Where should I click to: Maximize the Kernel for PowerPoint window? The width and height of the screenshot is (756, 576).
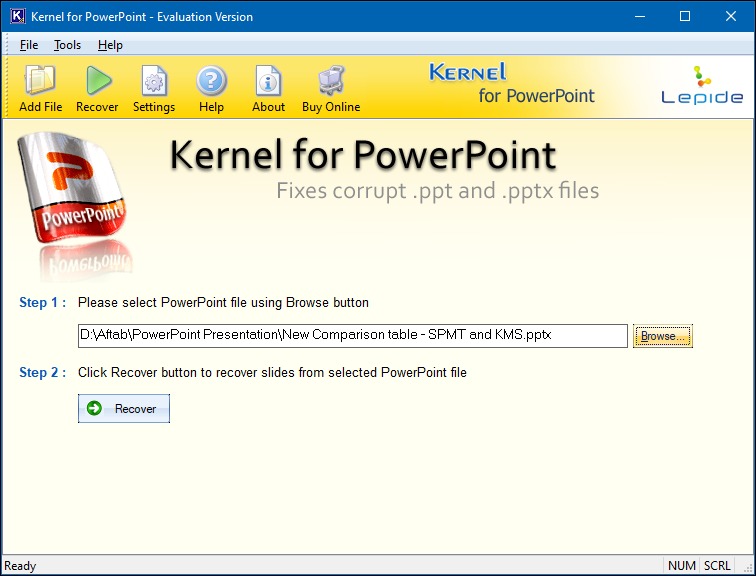[685, 16]
